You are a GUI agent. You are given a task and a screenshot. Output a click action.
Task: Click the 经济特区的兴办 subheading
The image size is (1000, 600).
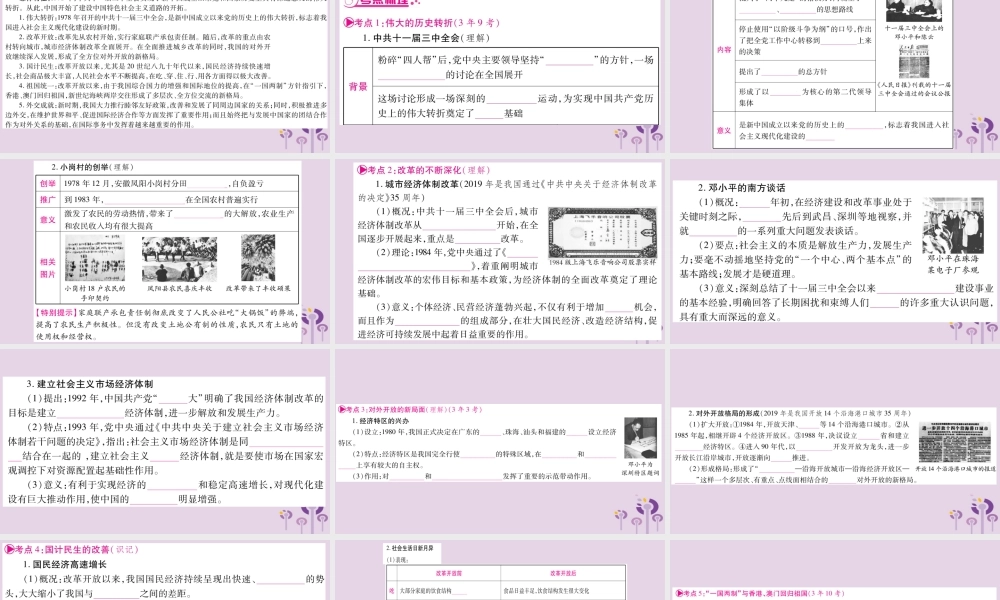[x=381, y=421]
